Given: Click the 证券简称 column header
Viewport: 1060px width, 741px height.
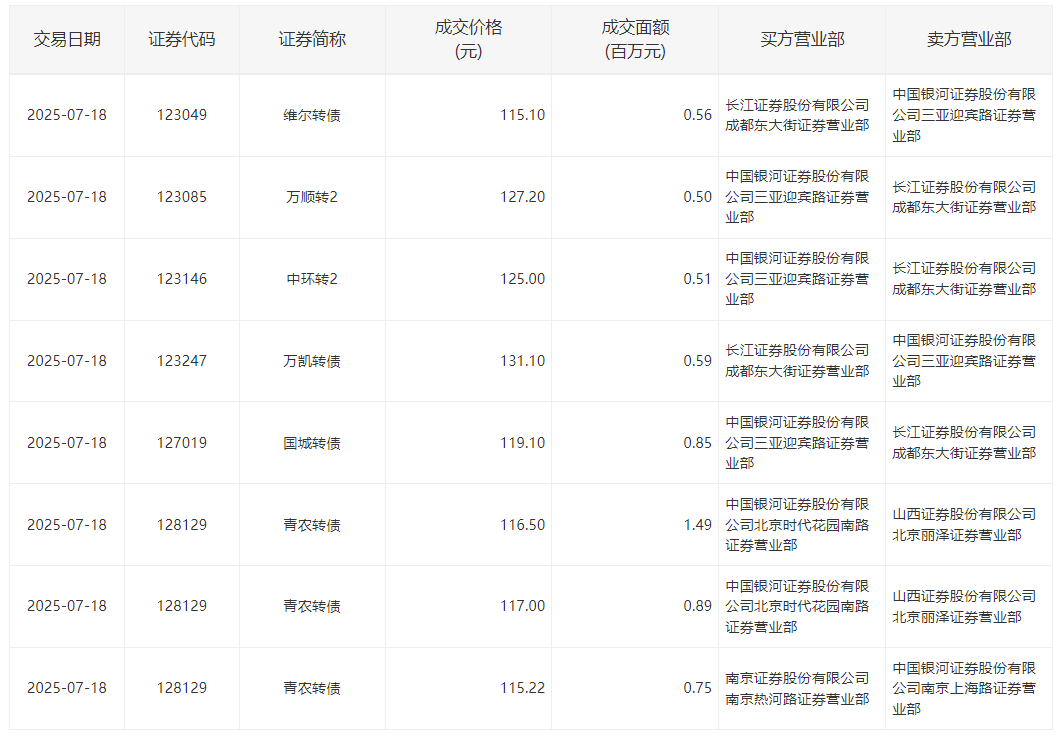Looking at the screenshot, I should click(x=312, y=40).
